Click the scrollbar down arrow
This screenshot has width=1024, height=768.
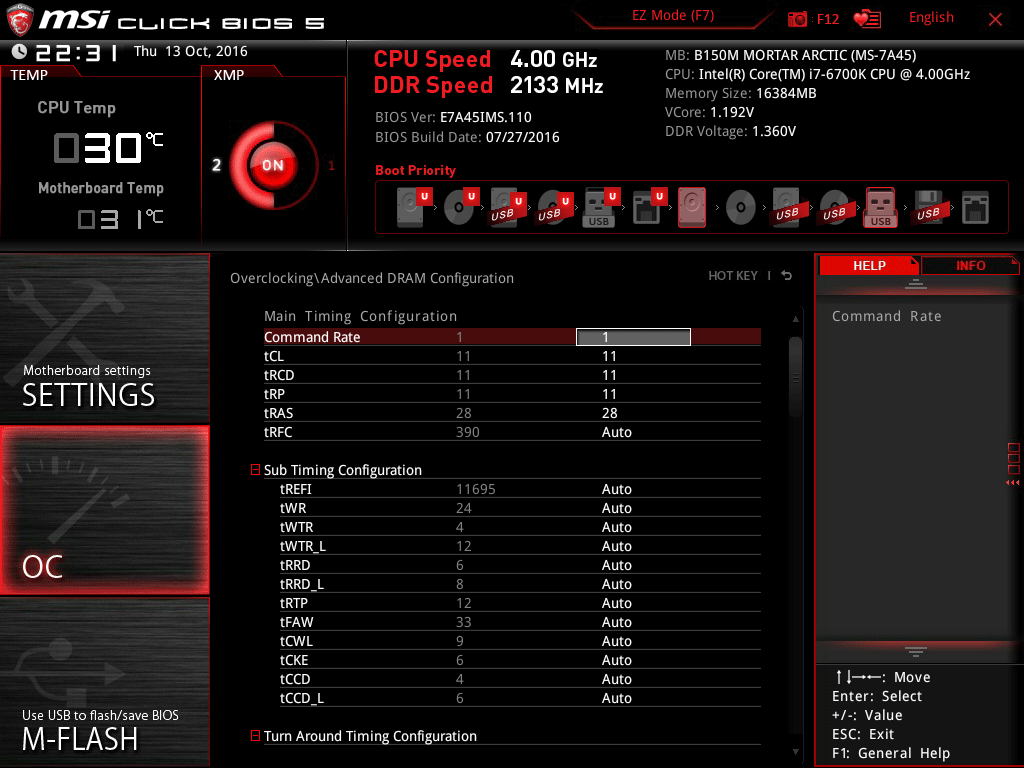pyautogui.click(x=795, y=752)
